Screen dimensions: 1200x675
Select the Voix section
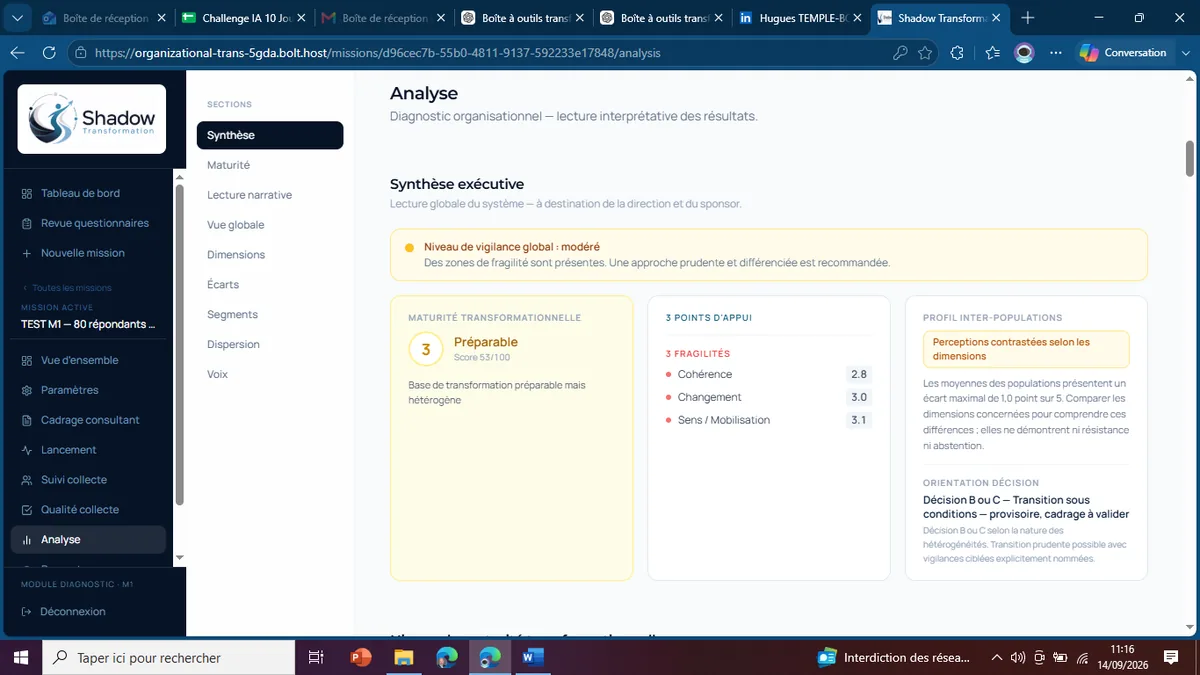point(270,375)
